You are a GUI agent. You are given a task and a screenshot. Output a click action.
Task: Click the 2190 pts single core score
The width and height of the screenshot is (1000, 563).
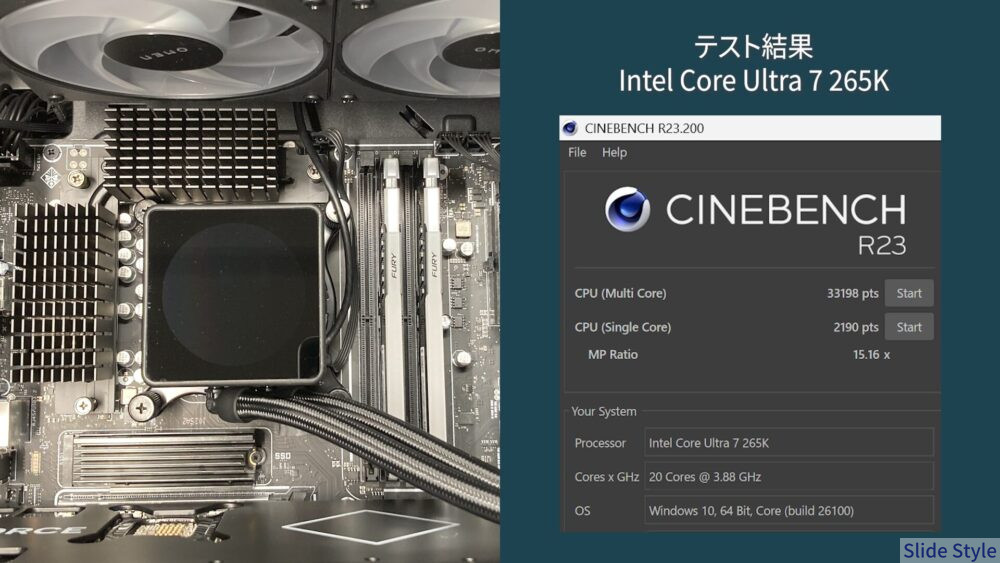(x=856, y=327)
